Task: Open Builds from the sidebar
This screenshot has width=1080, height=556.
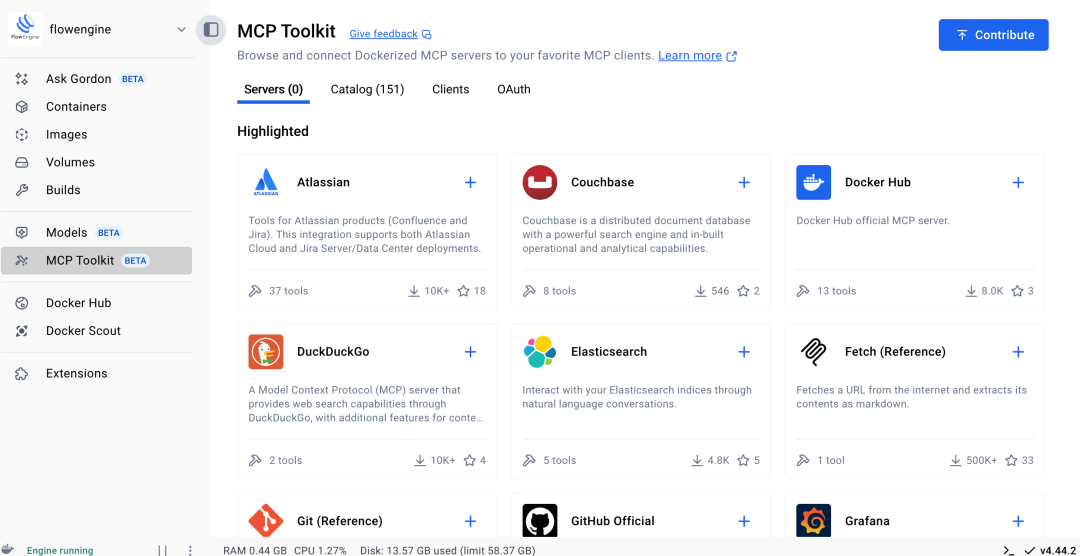Action: pos(96,189)
